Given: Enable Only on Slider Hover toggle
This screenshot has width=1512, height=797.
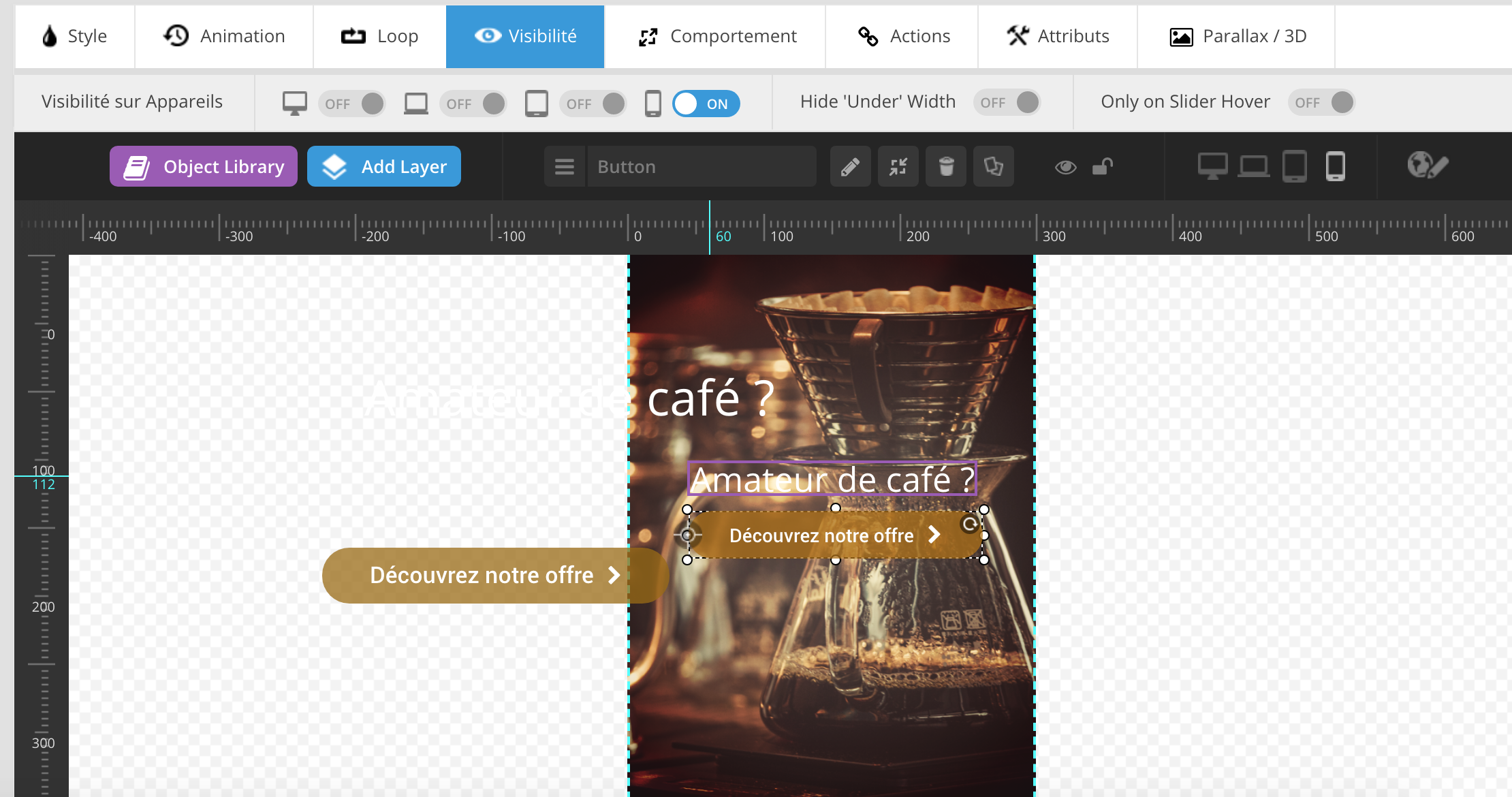Looking at the screenshot, I should coord(1321,102).
